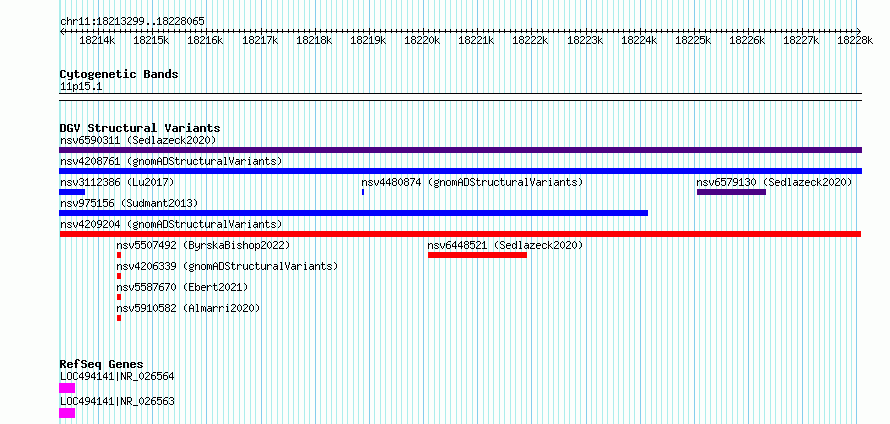The height and width of the screenshot is (424, 890).
Task: Open nsv4208761 (gnomADStructuralVariants) label
Action: 171,161
